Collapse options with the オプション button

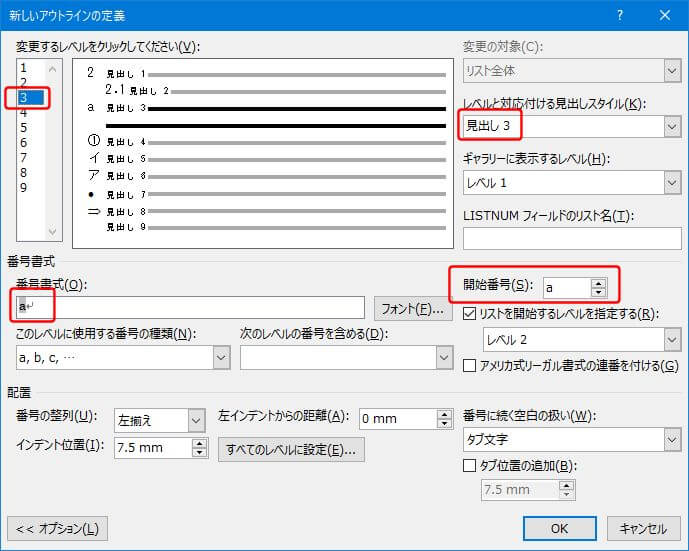click(57, 528)
